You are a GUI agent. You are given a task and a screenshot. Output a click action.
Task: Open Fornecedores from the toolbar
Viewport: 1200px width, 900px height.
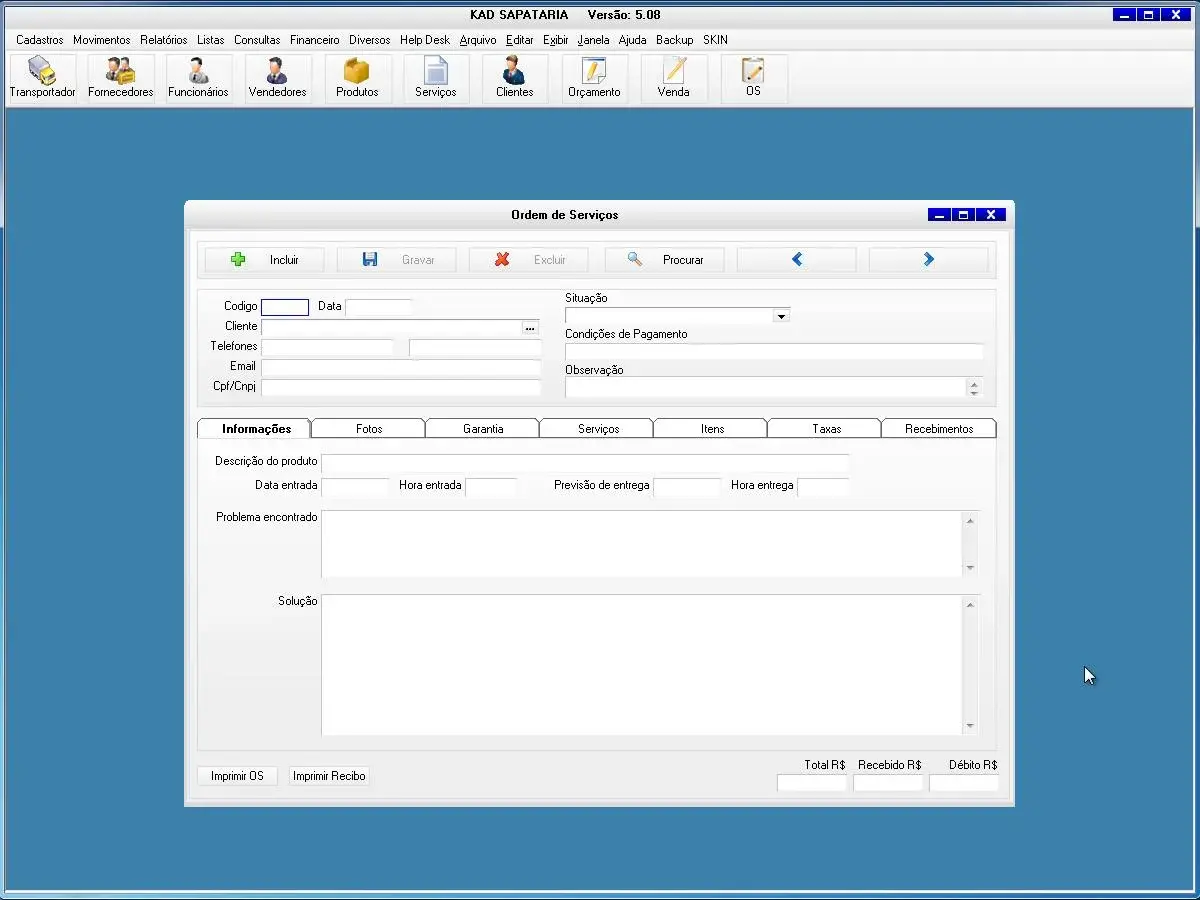121,78
